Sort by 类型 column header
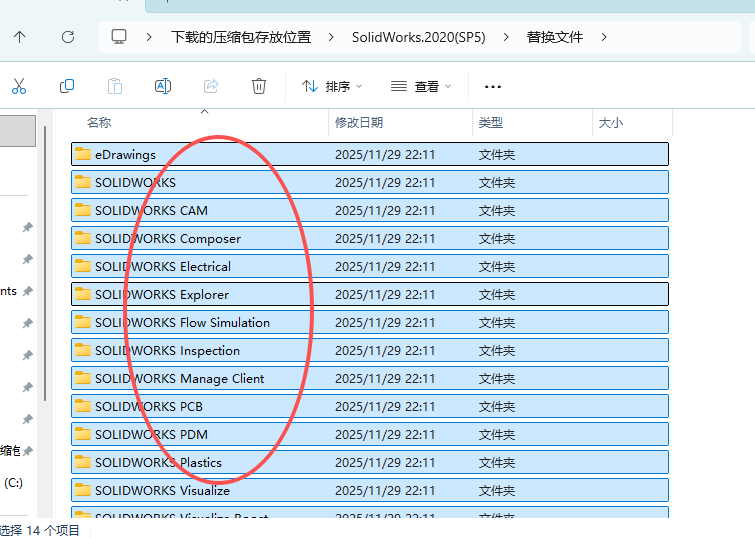 [491, 123]
